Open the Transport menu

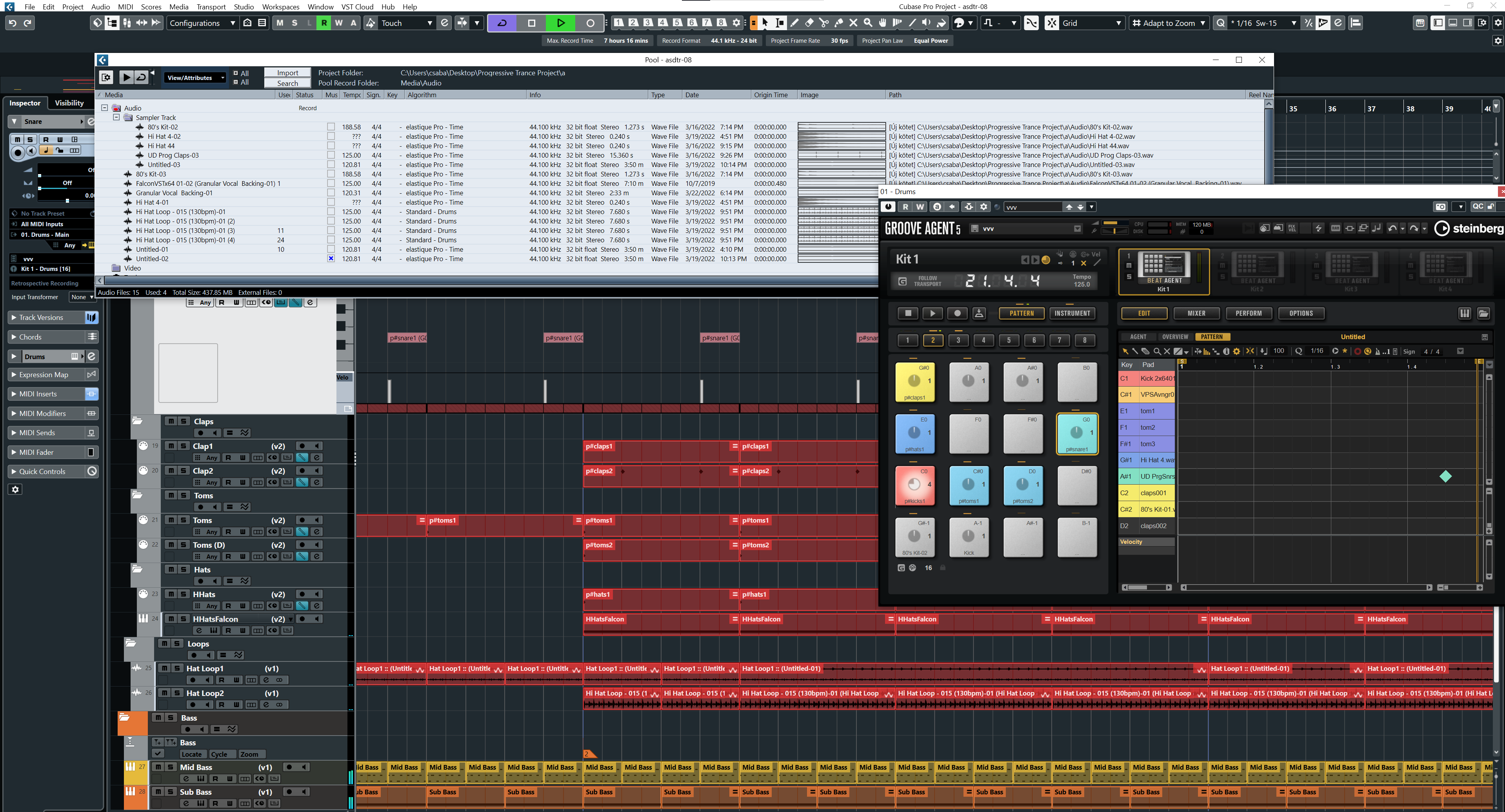click(x=211, y=6)
